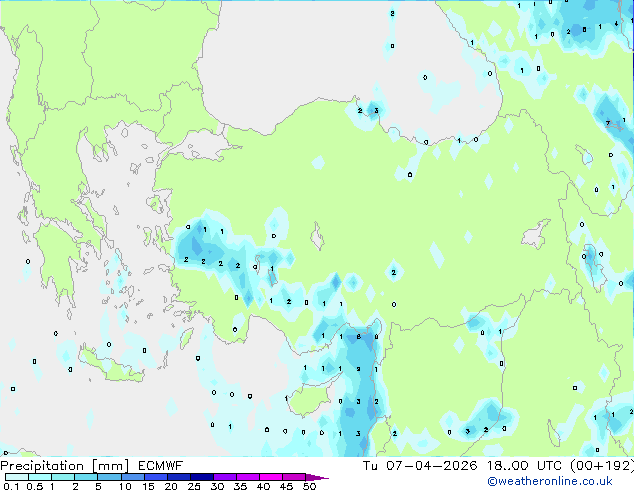Click the 0.1 to 0.5 mm legend swatch

17,477
